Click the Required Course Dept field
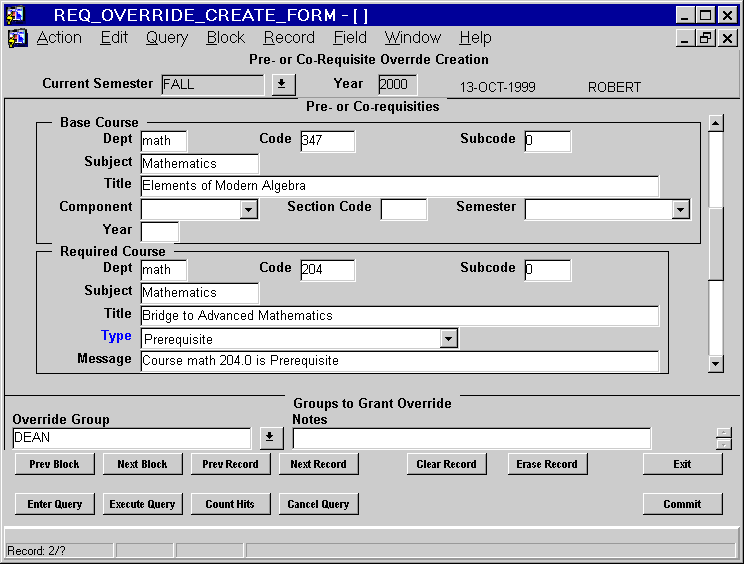Screen dimensions: 744x564 point(164,270)
